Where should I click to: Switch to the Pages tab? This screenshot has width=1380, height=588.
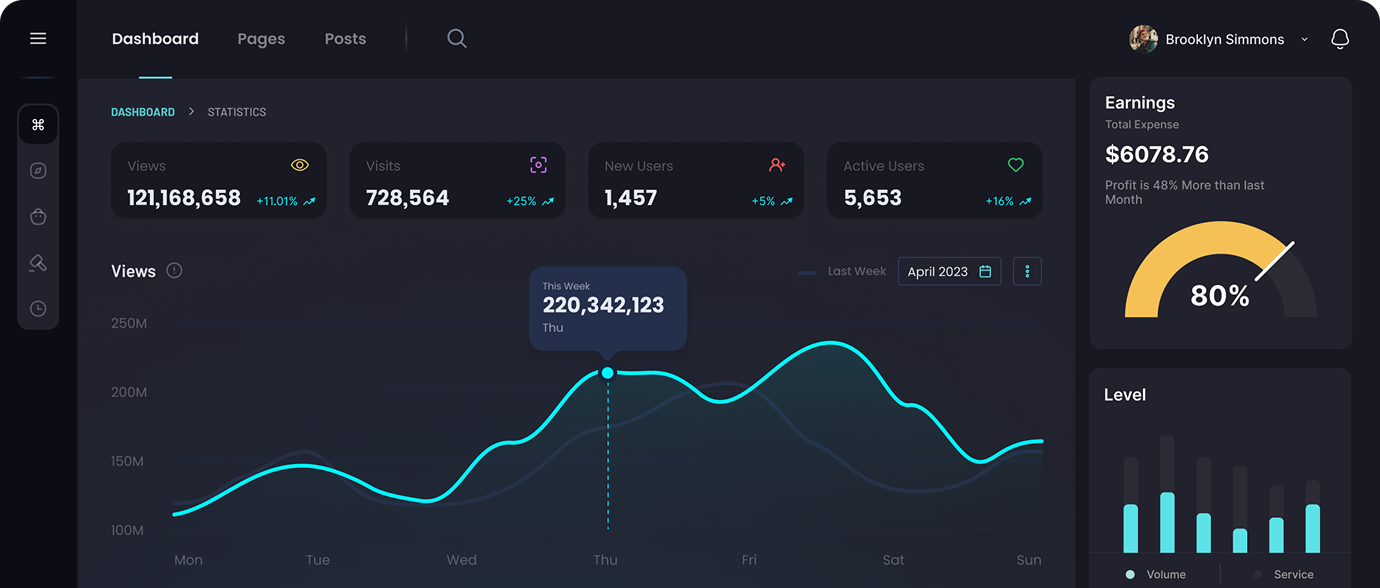coord(261,39)
